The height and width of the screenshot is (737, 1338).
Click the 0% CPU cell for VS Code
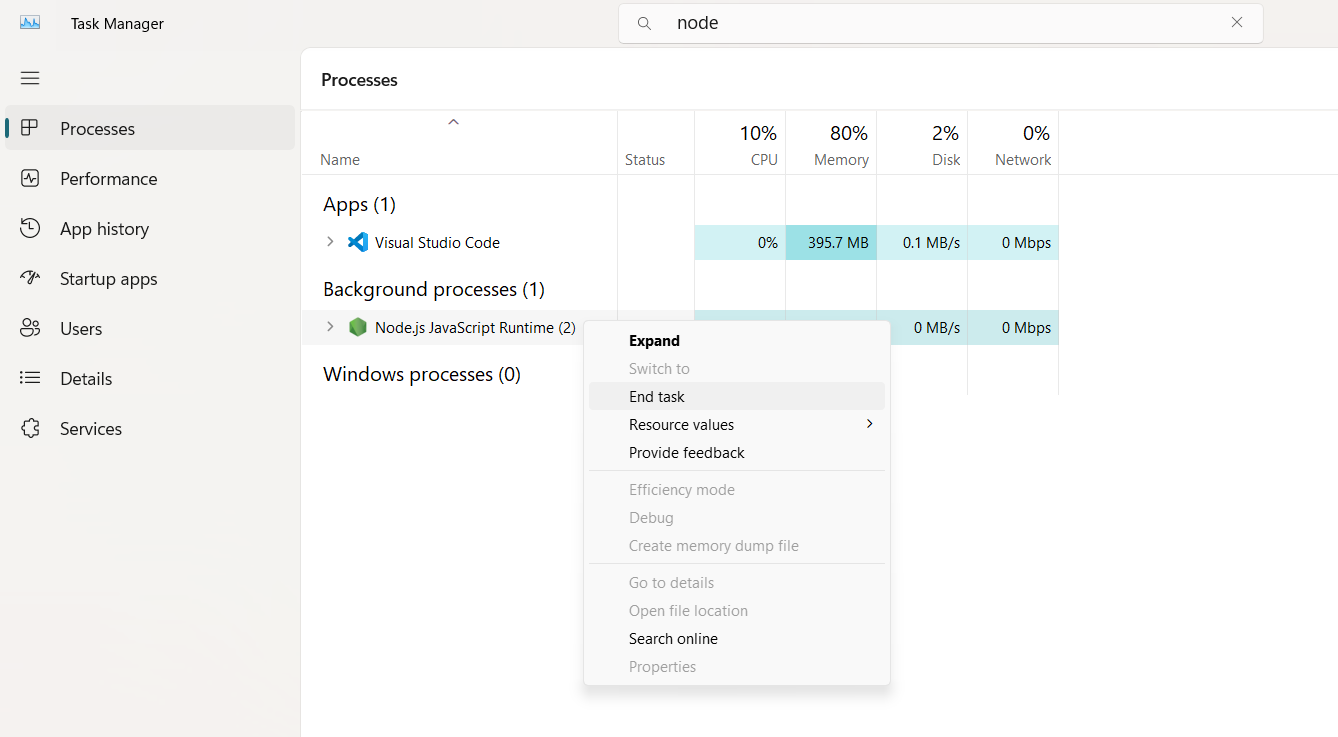click(740, 242)
